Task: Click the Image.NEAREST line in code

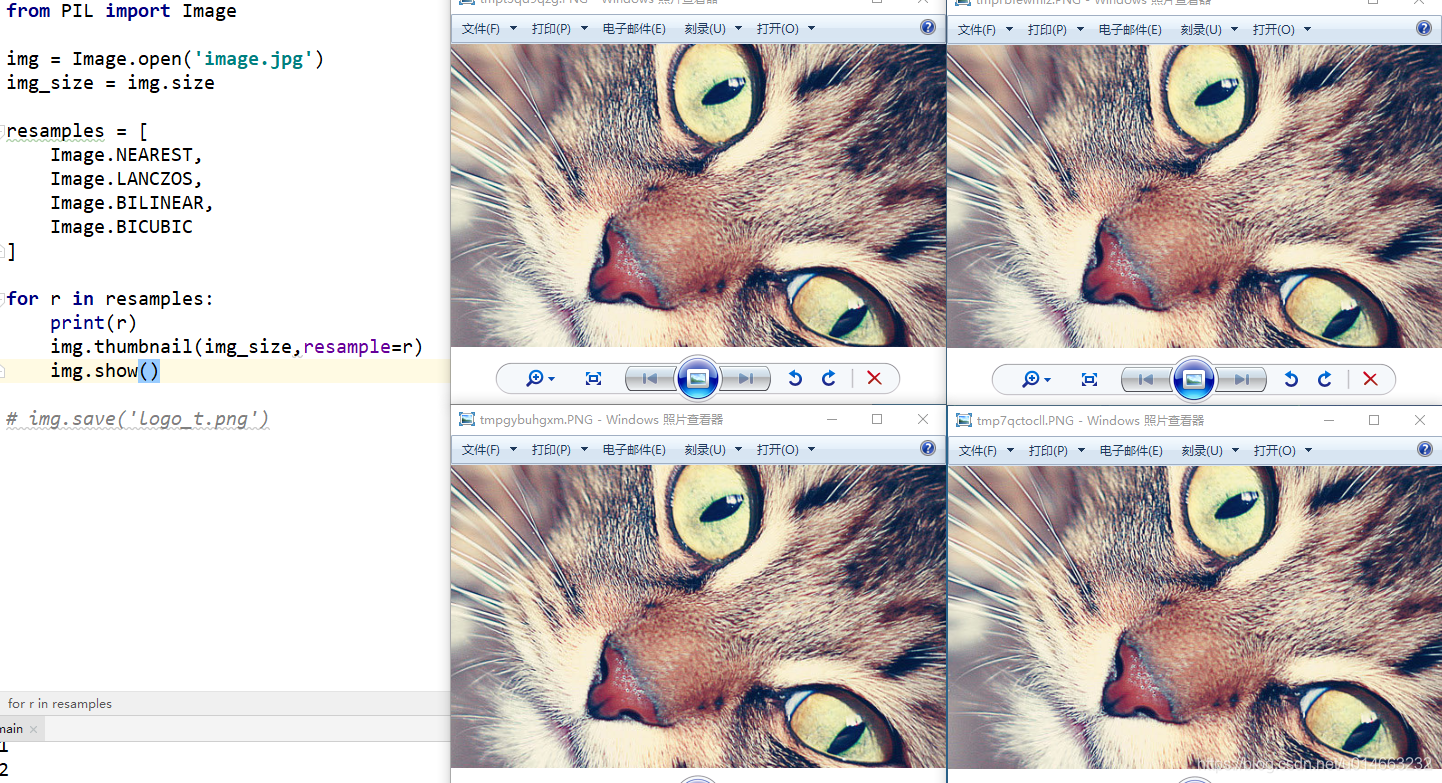Action: click(x=126, y=155)
